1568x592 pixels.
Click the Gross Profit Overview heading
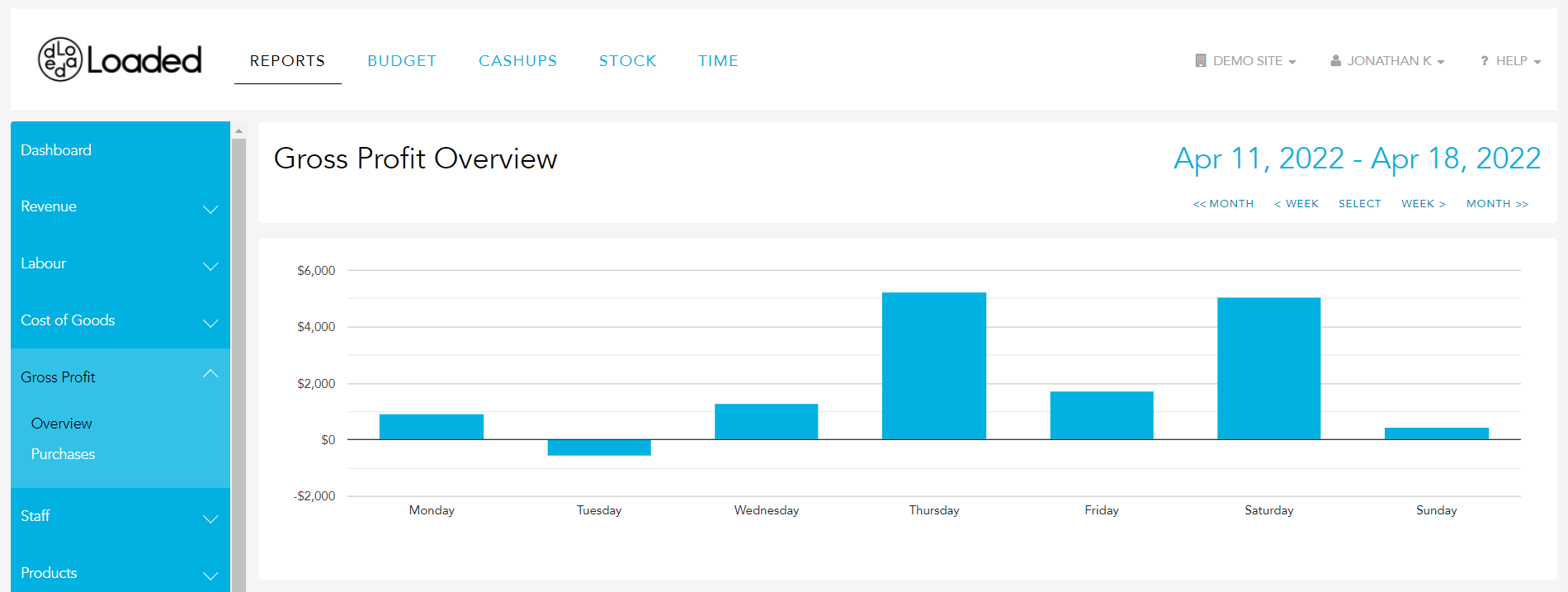click(x=416, y=159)
